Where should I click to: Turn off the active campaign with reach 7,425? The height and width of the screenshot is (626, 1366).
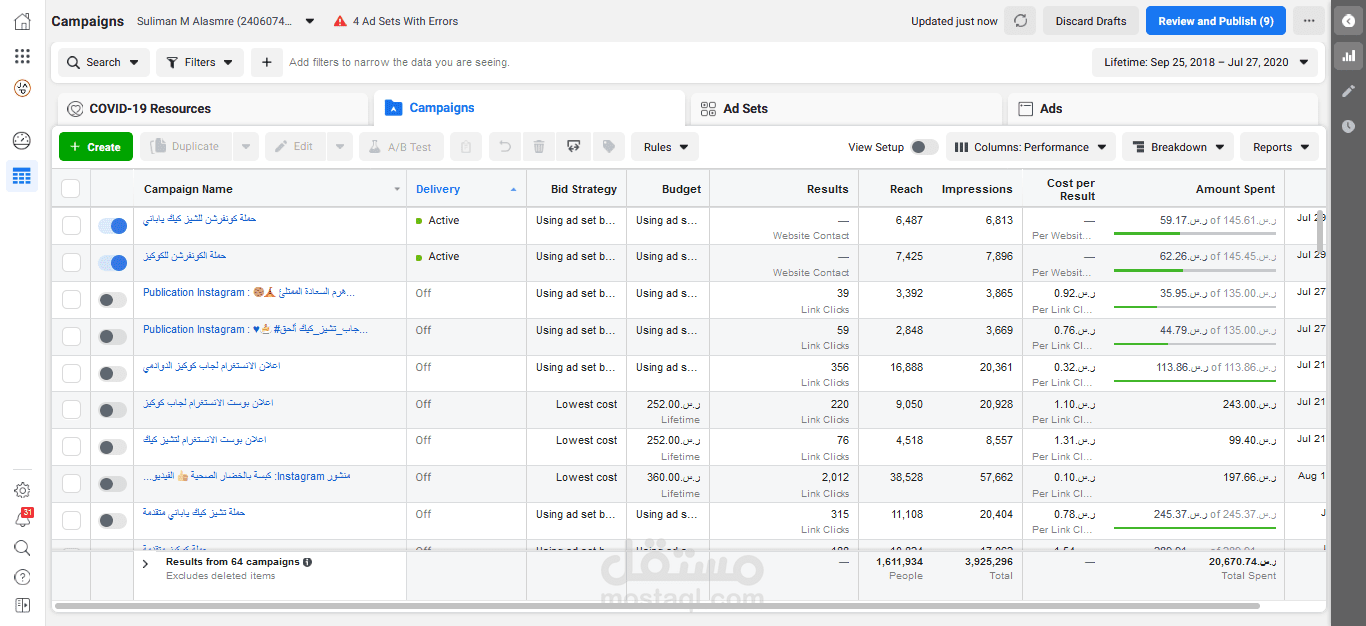pos(113,263)
